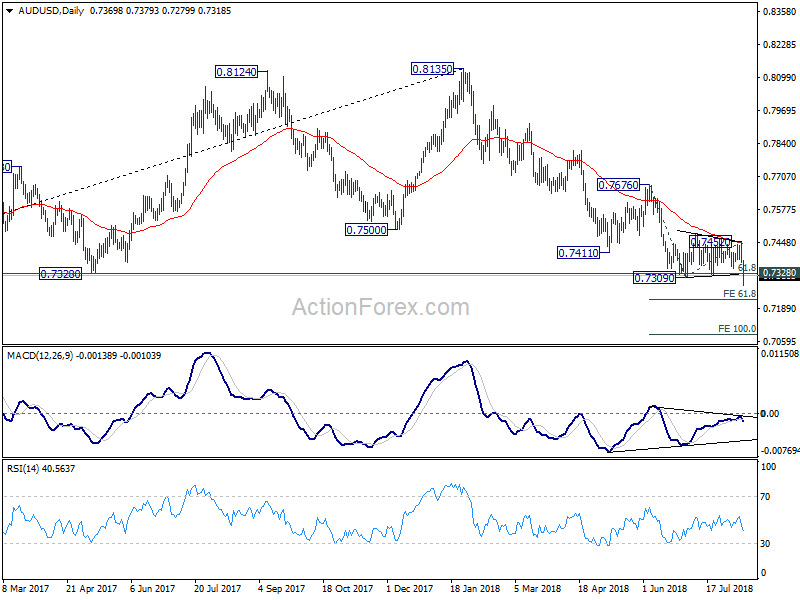
Task: Click the AUDUSD chart menu triangle
Action: [9, 11]
